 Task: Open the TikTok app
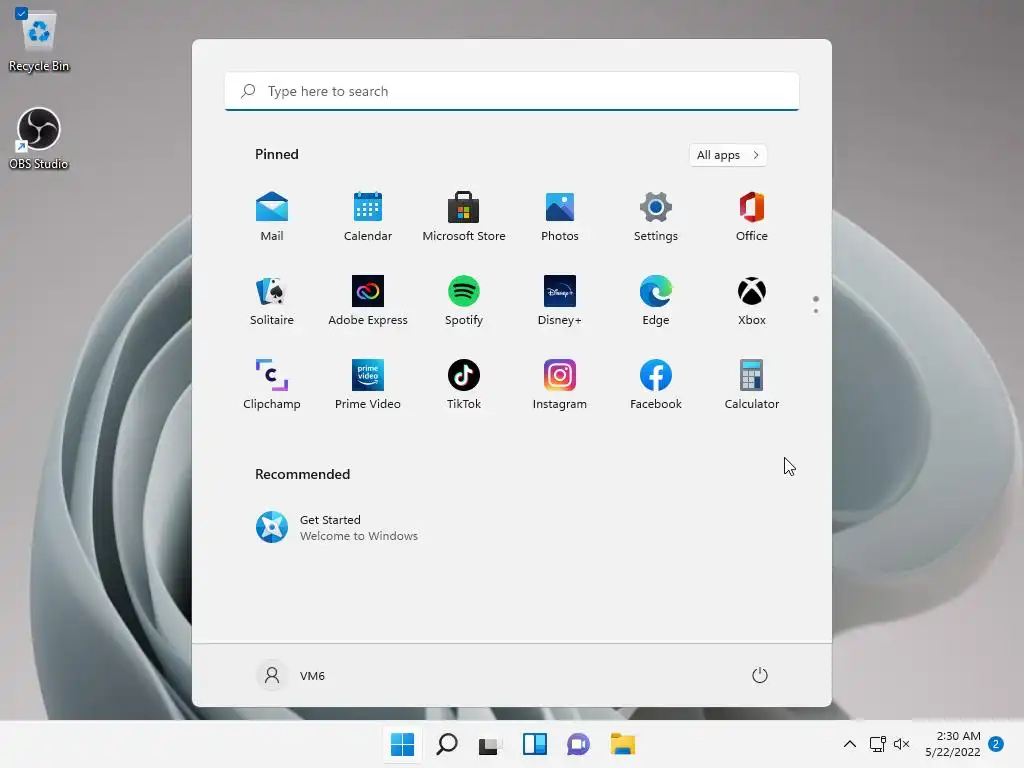click(464, 385)
